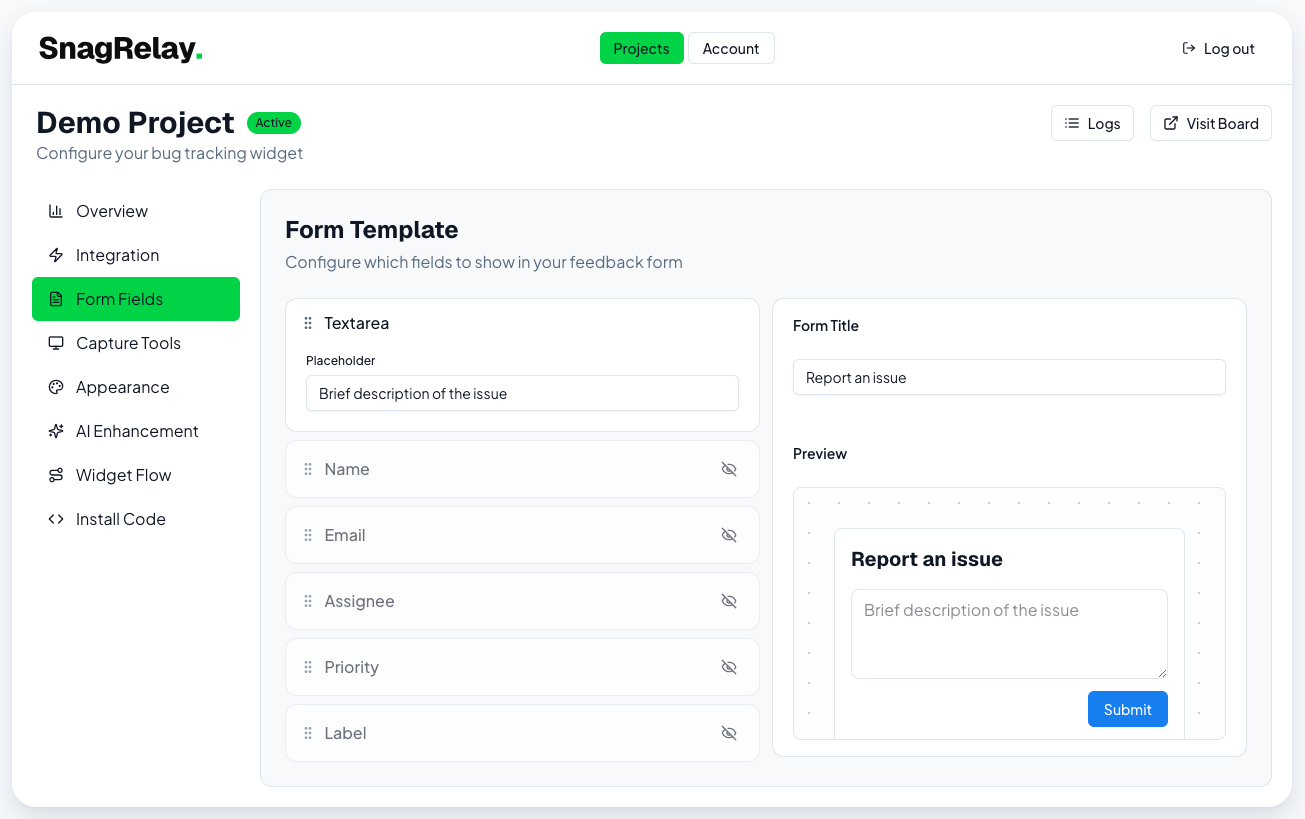Click 'Configure your bug tracking widget' text

click(170, 153)
